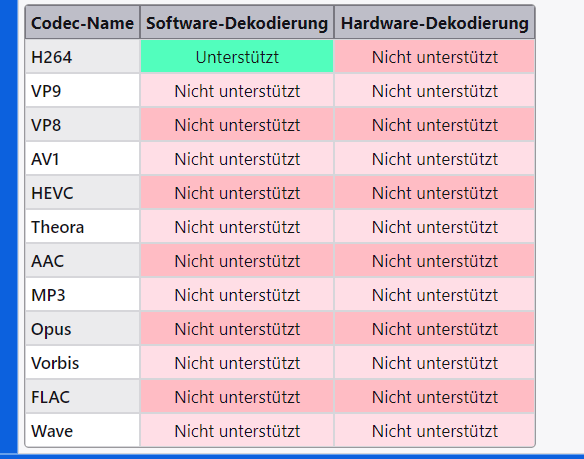The height and width of the screenshot is (459, 584).
Task: Click the FLAC codec name cell
Action: tap(82, 396)
